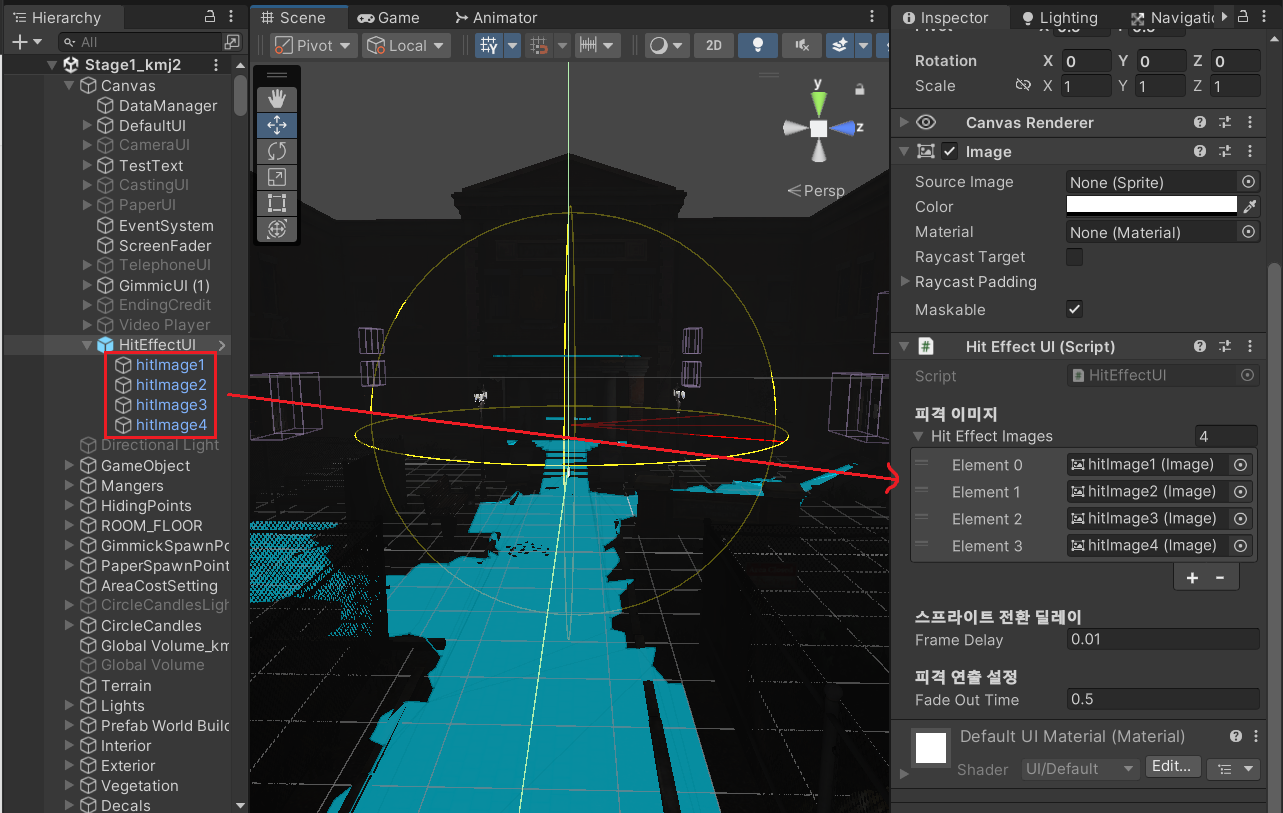Click the green Y axis gizmo cone
The image size is (1283, 813).
click(x=819, y=102)
